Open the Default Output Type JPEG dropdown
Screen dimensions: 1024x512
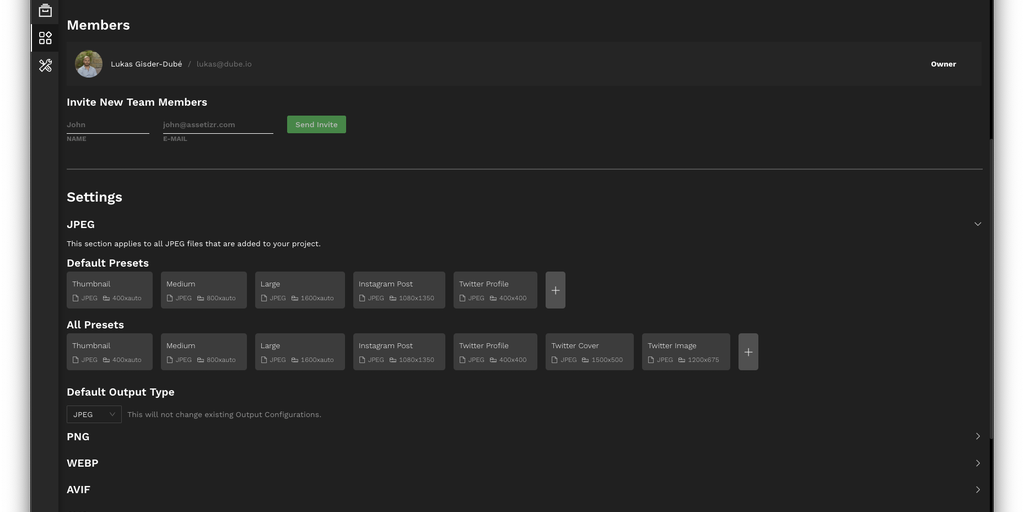pos(94,414)
